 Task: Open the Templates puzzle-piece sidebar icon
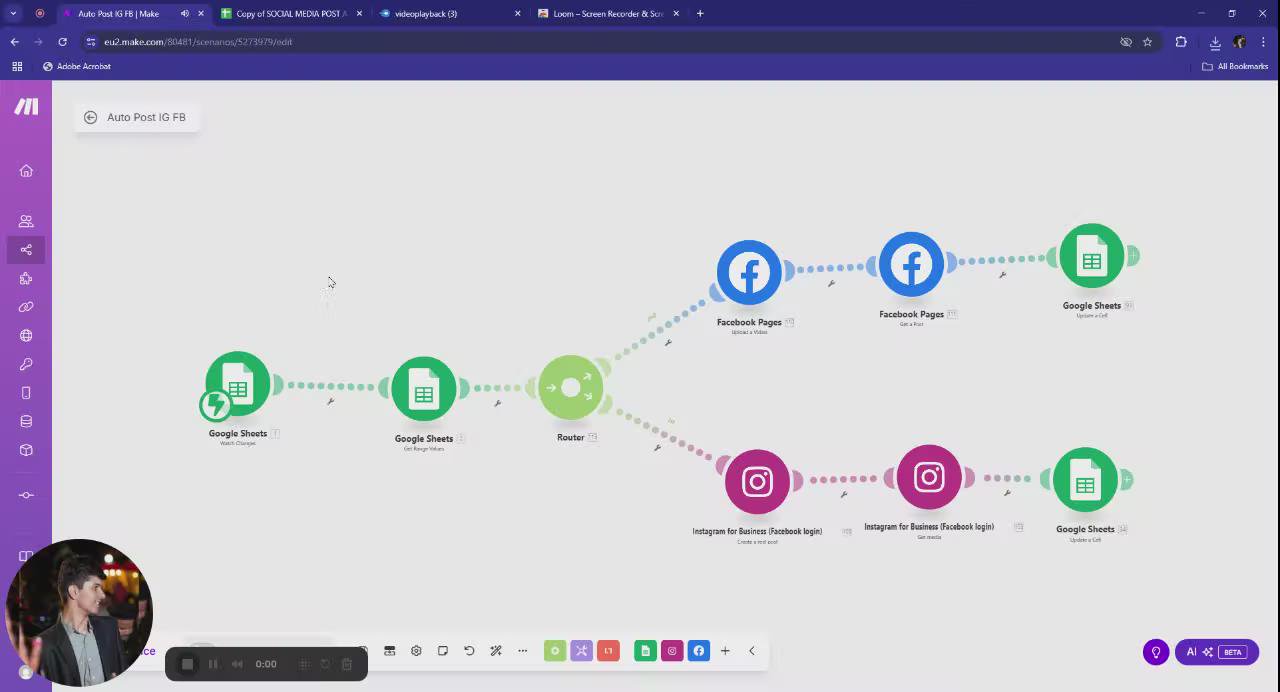(26, 279)
